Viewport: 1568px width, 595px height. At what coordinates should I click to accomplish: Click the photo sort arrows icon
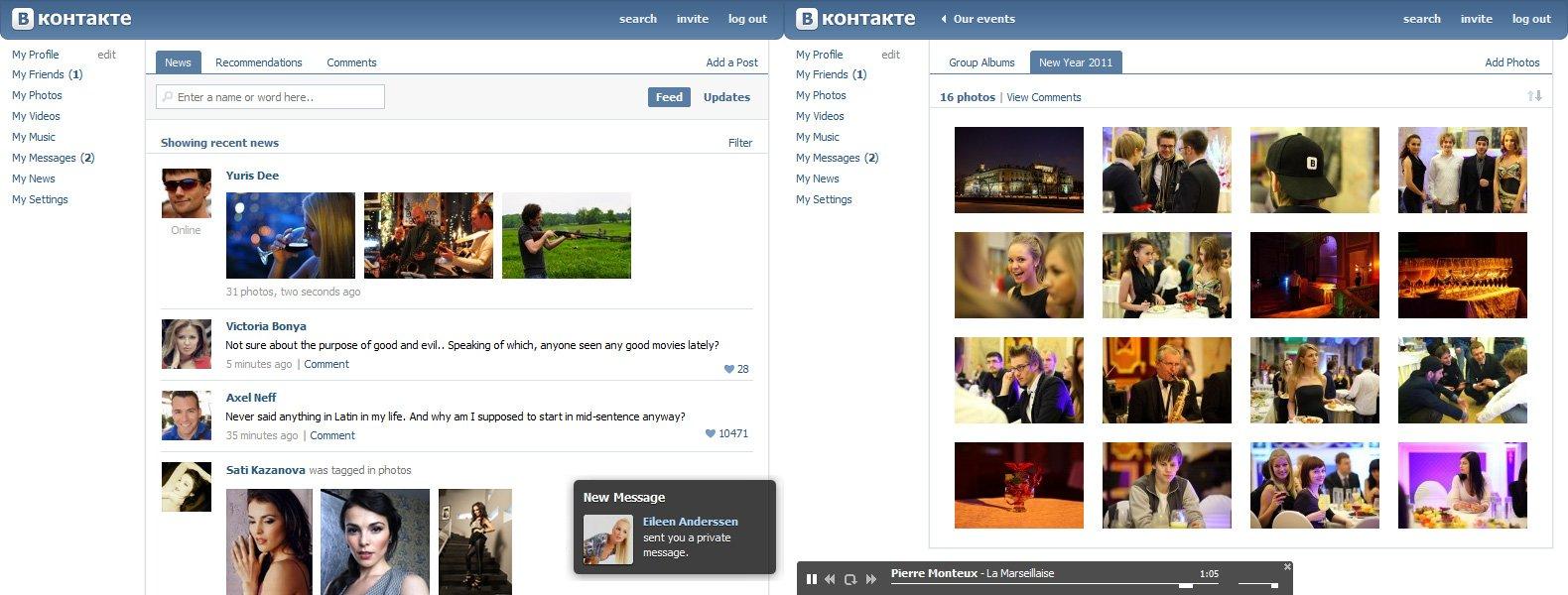(x=1534, y=96)
